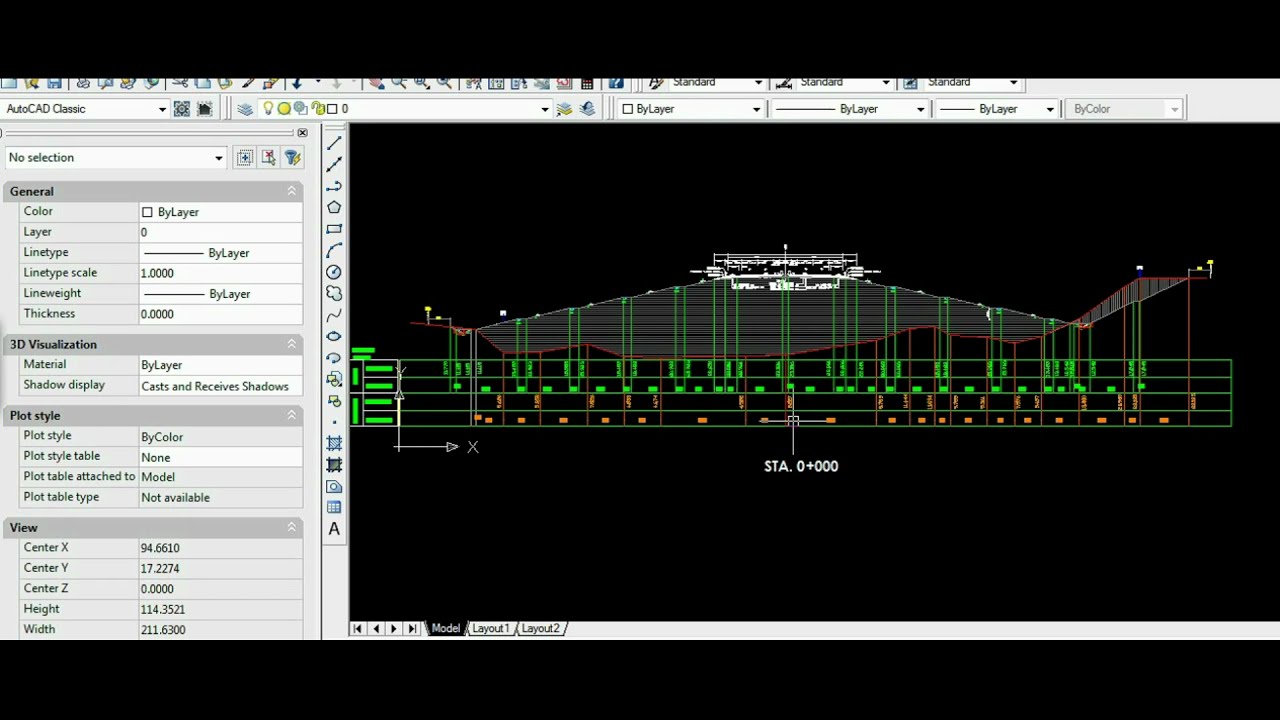1280x720 pixels.
Task: Toggle PICKADD button in Properties palette
Action: pyautogui.click(x=245, y=157)
